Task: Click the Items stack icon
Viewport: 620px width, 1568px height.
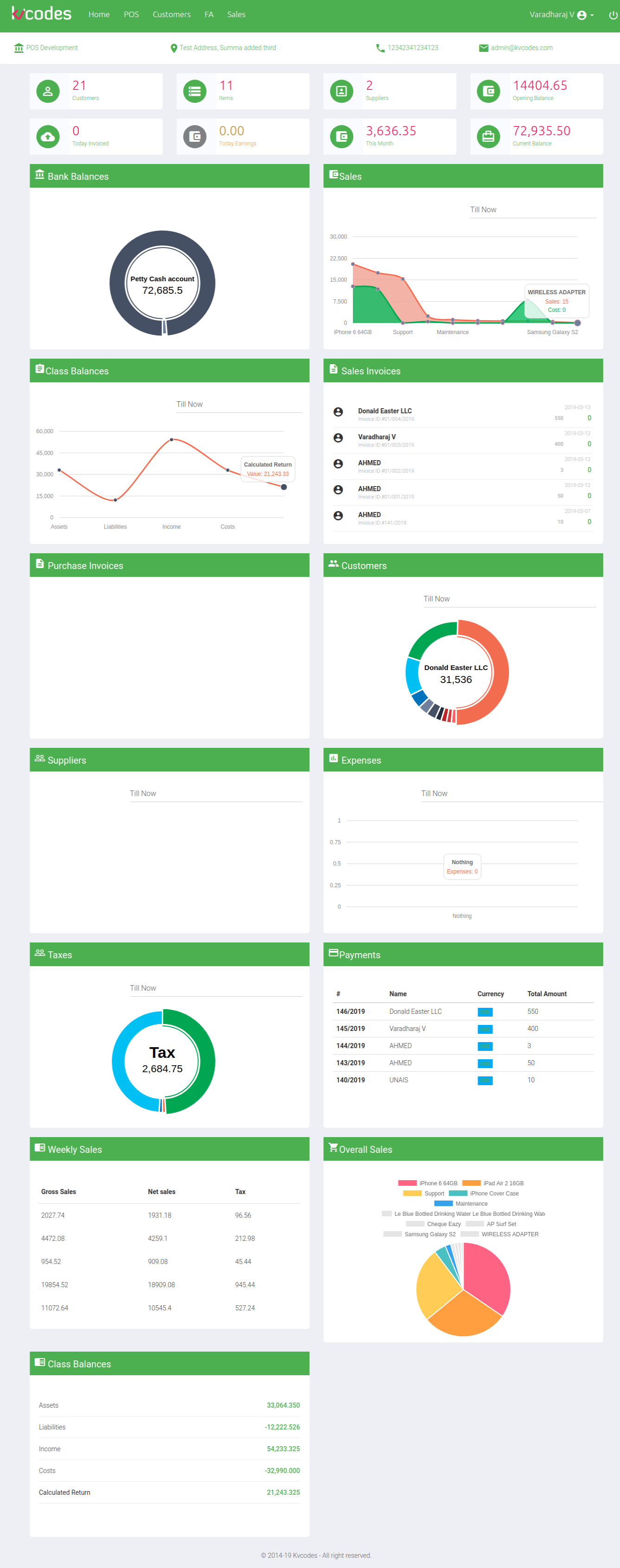Action: (x=195, y=91)
